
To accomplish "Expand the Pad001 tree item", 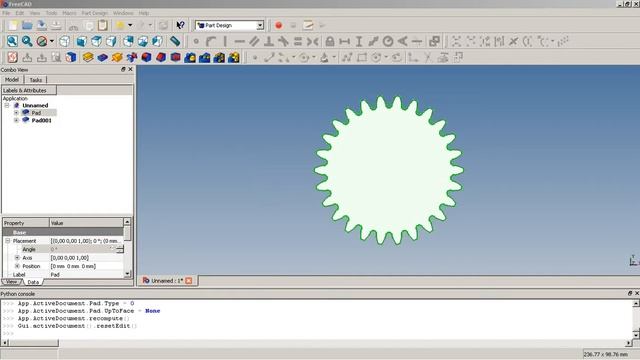I will (x=16, y=120).
